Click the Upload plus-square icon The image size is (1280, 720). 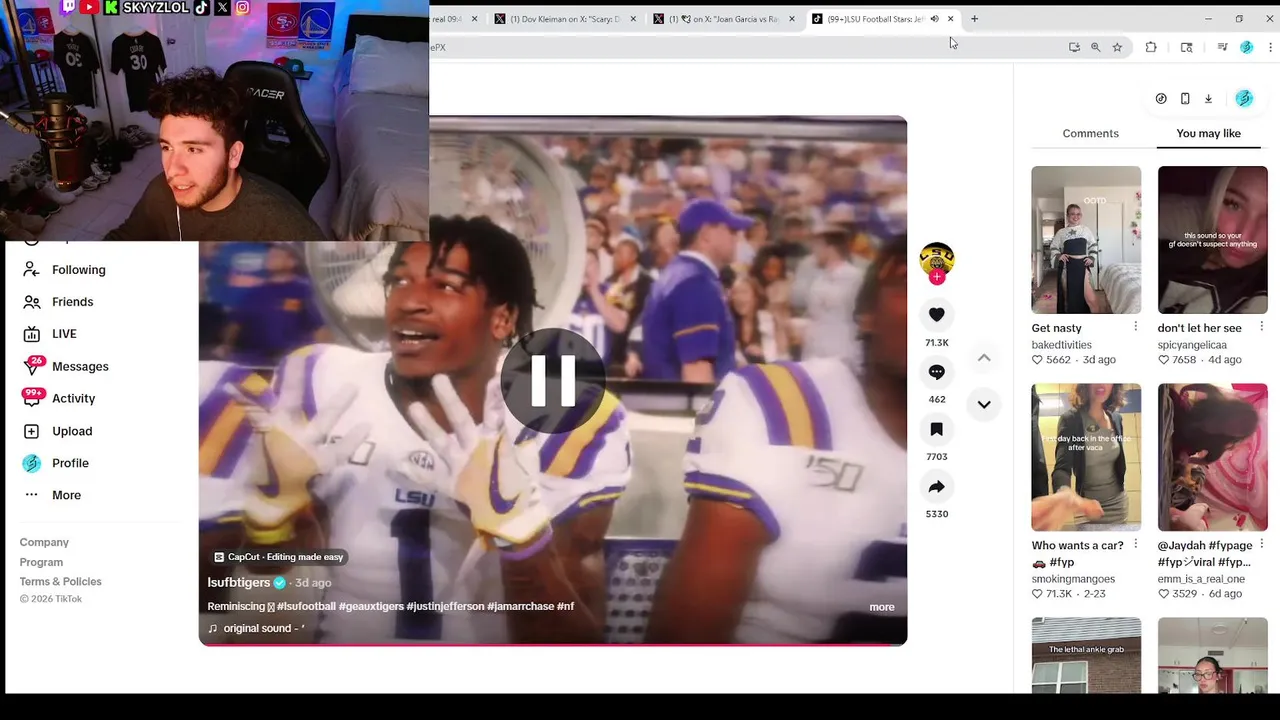(31, 431)
